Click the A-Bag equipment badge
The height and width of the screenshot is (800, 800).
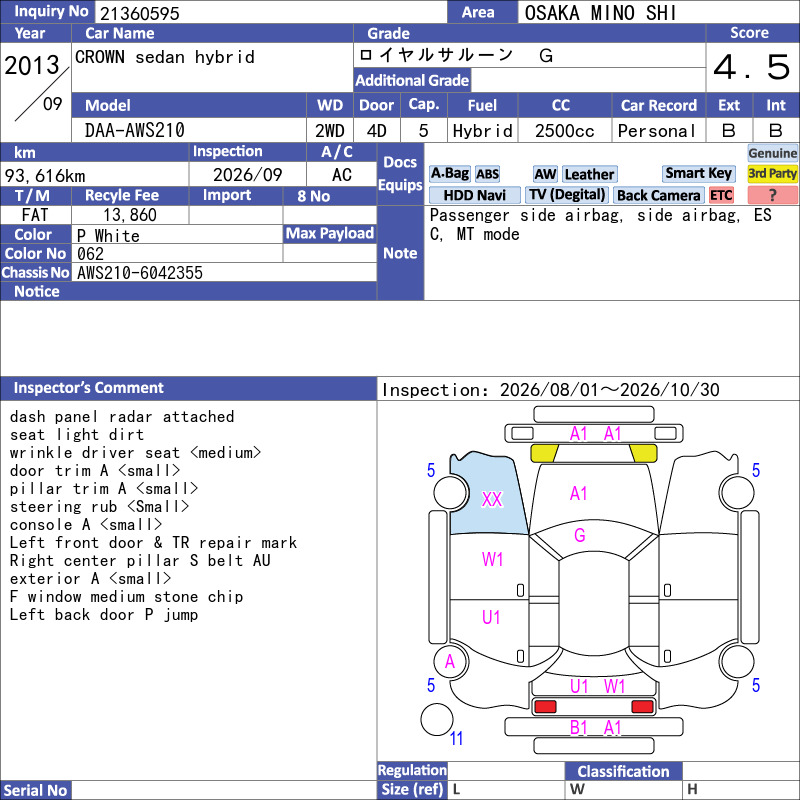[449, 174]
